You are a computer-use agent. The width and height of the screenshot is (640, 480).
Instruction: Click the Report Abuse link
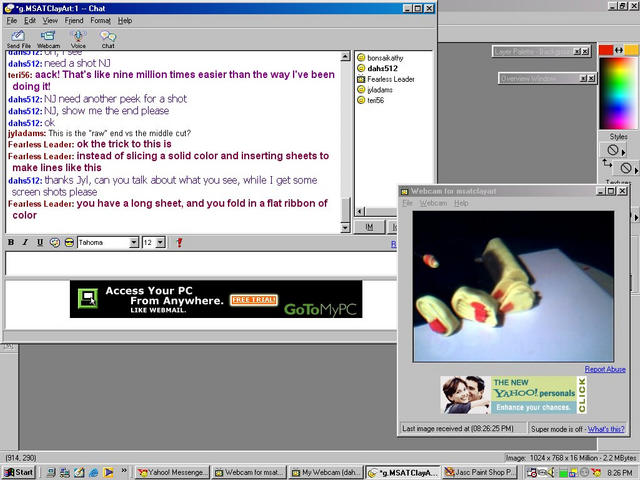point(605,369)
